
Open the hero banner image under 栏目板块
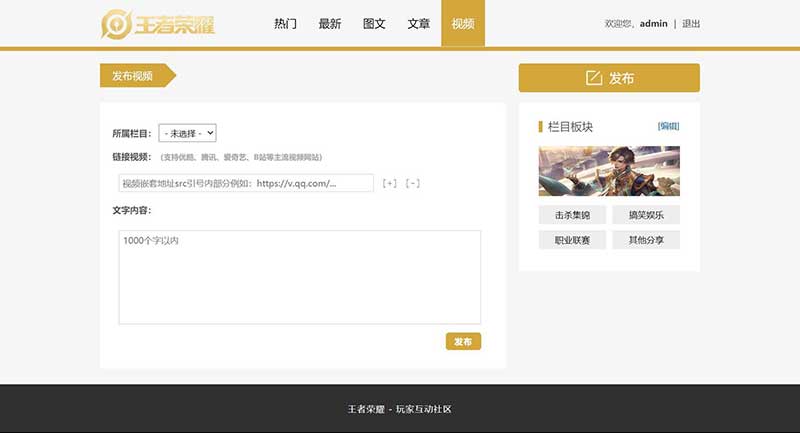point(609,171)
